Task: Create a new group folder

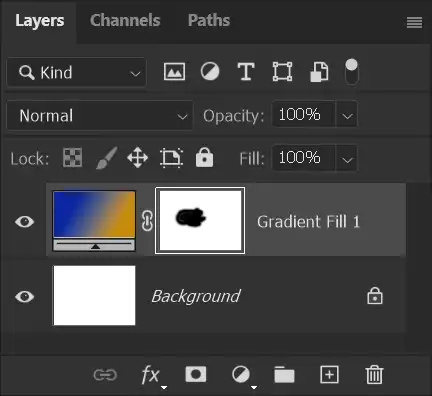Action: point(284,375)
